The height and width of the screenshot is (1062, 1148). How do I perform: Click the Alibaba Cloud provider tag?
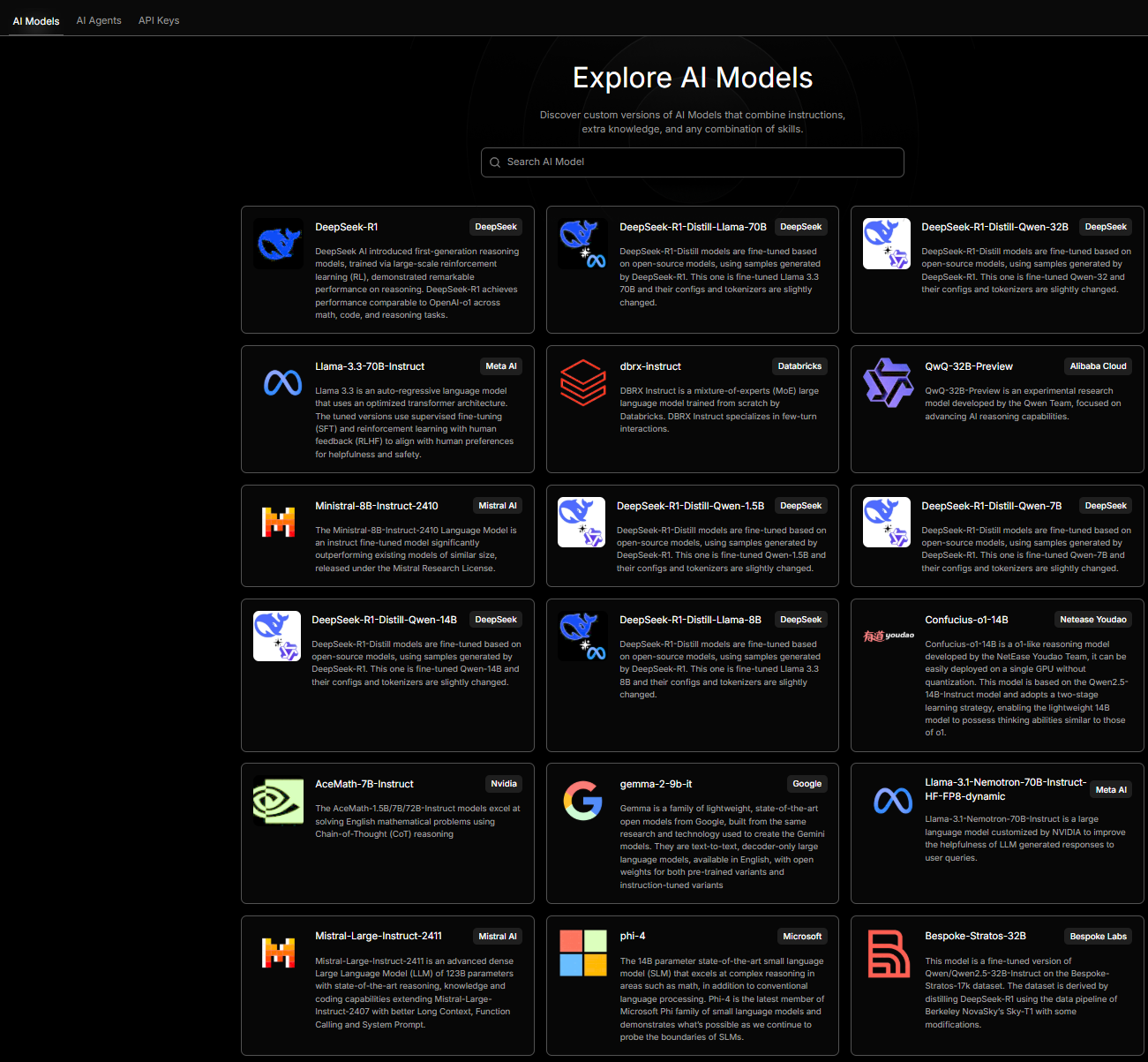tap(1099, 366)
